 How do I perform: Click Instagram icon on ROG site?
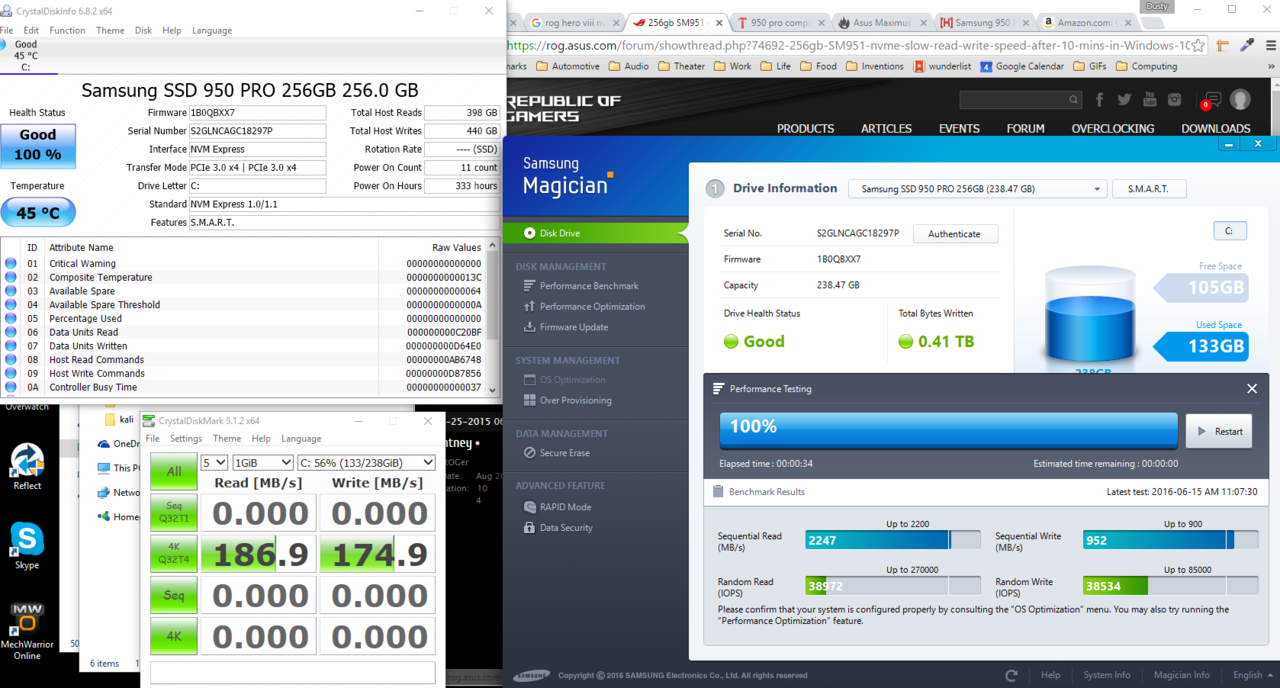click(x=1175, y=100)
